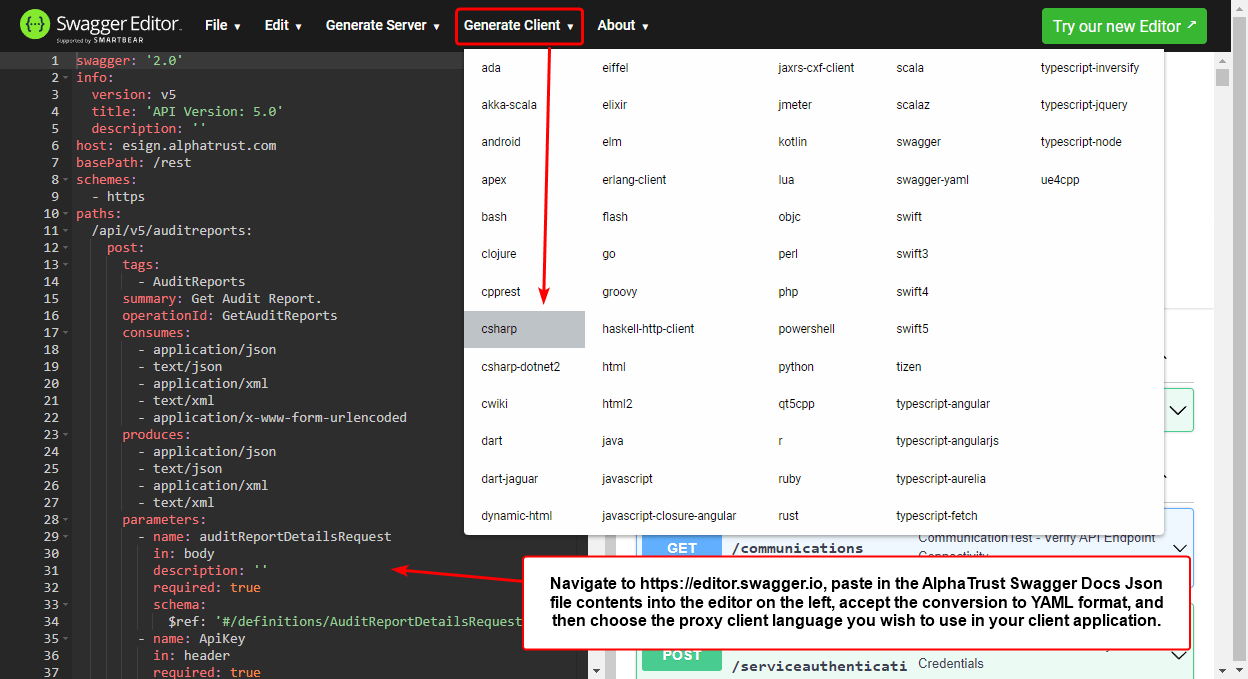Select java client generator

pos(613,441)
